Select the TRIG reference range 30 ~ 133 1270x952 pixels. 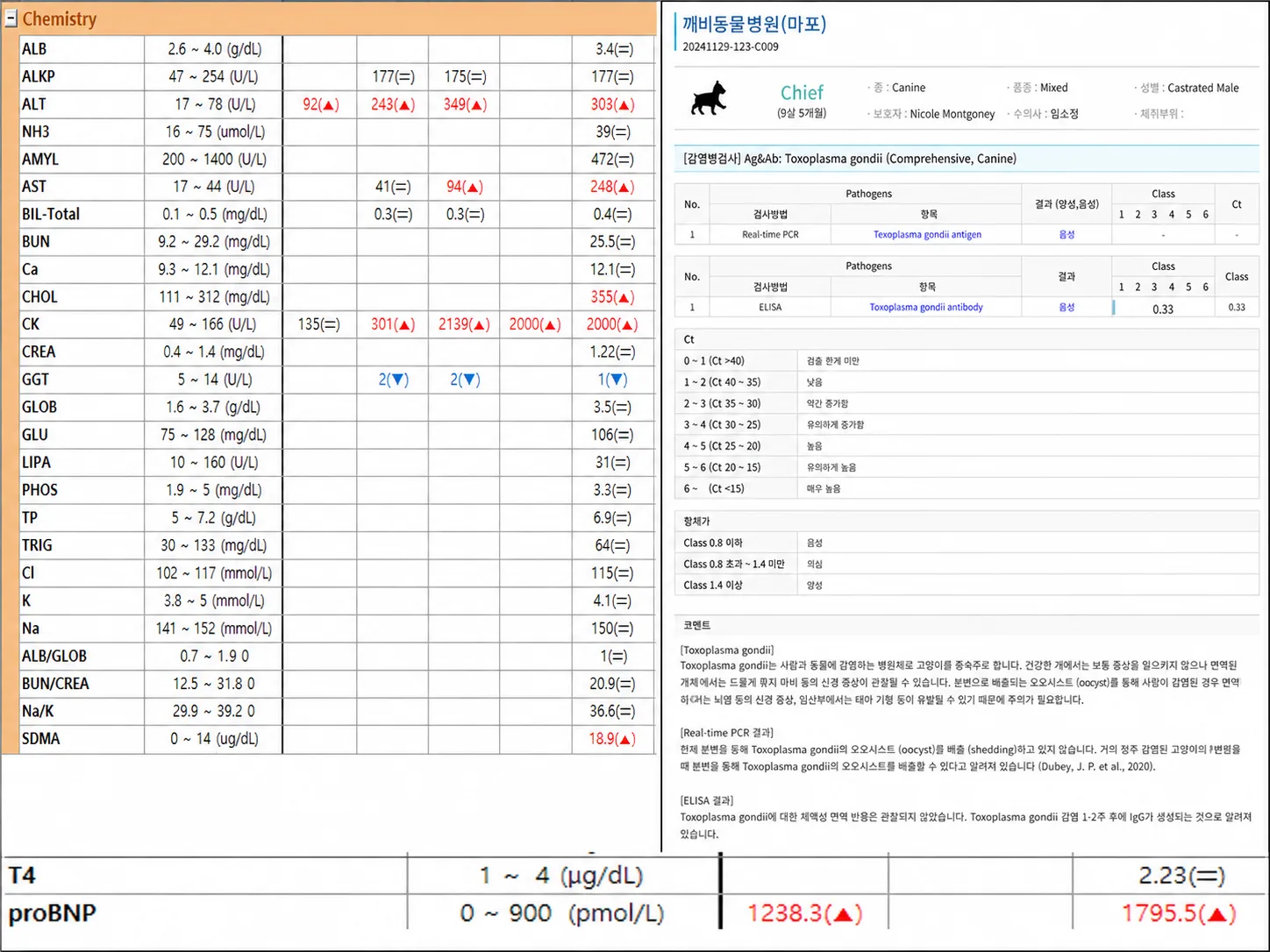[x=214, y=545]
